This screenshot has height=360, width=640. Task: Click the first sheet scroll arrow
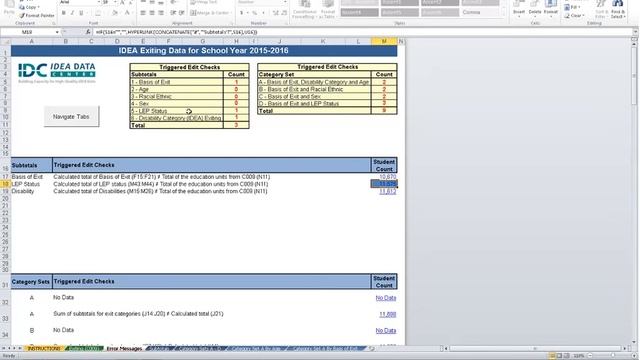pos(3,349)
